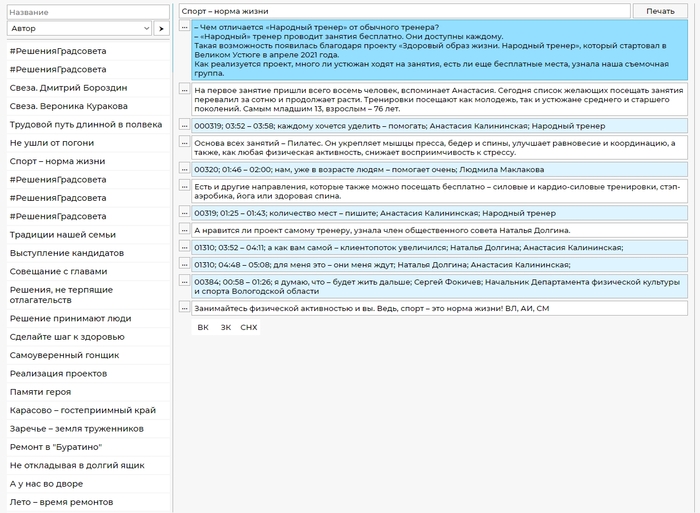Click the 'Есть и другие направления' paragraph
Image resolution: width=700 pixels, height=513 pixels.
[439, 192]
